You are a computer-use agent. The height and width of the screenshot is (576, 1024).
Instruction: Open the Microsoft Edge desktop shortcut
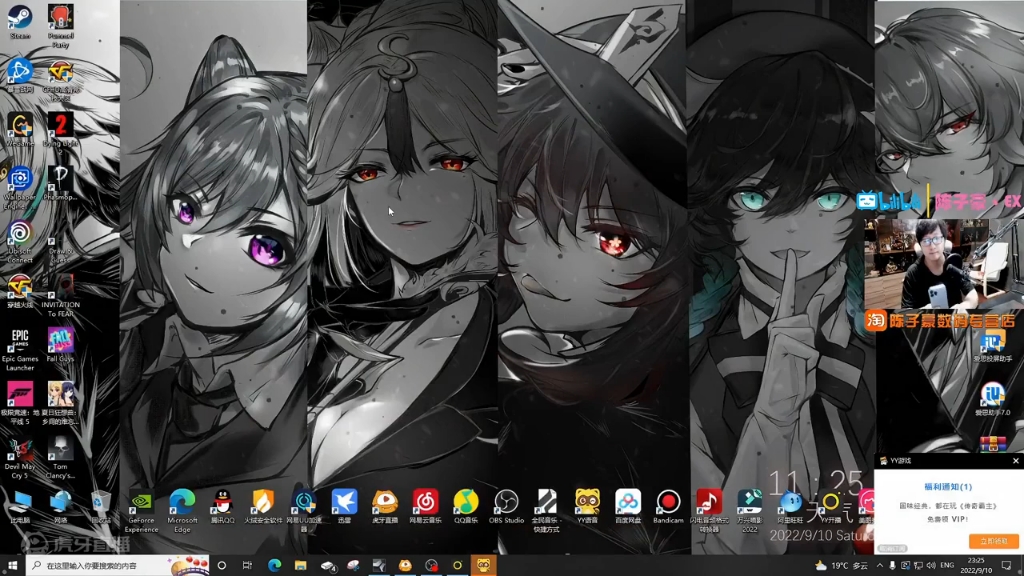pos(182,511)
